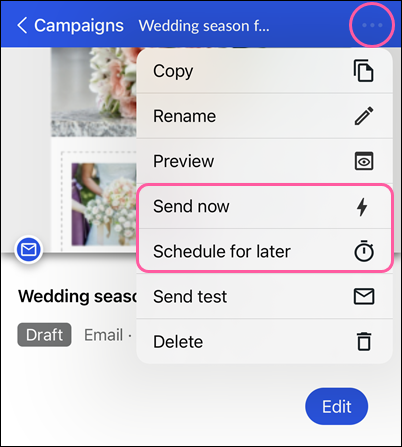Click the Rename pencil icon
The image size is (402, 447).
point(364,116)
